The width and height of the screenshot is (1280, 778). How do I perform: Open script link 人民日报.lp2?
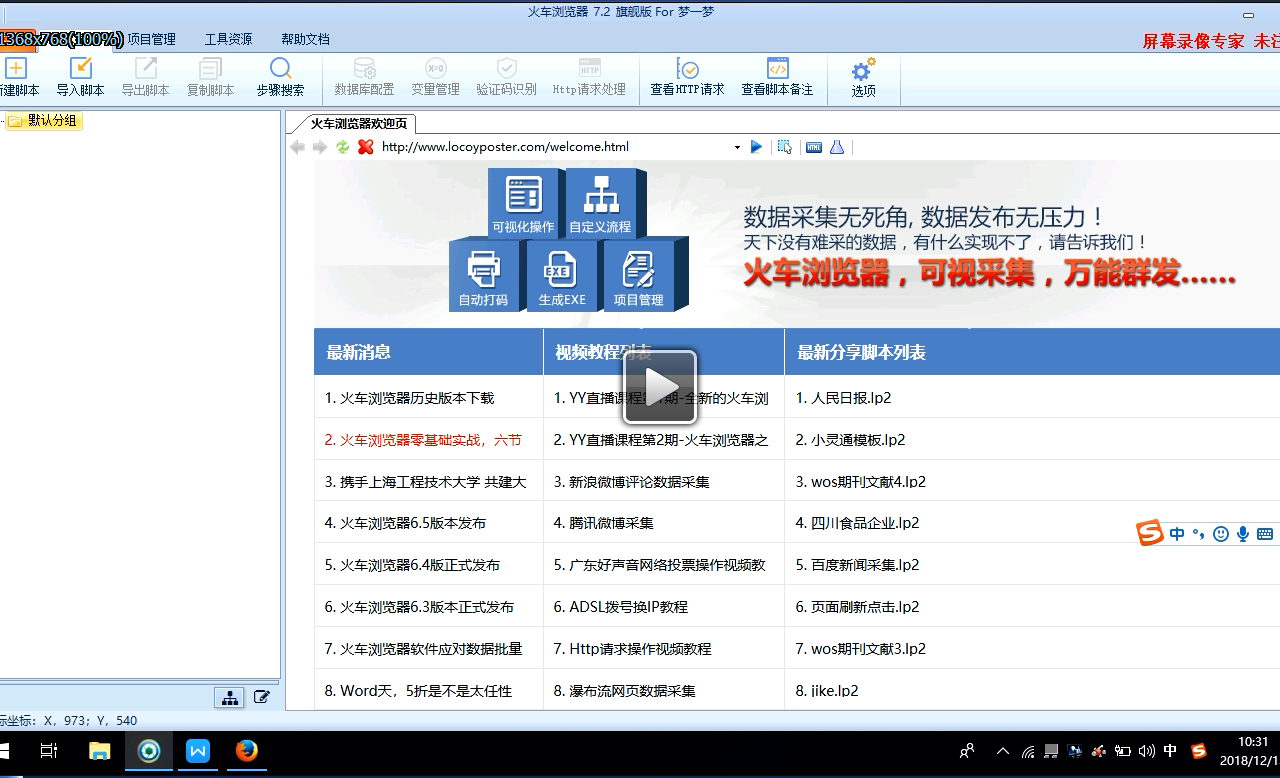point(851,398)
